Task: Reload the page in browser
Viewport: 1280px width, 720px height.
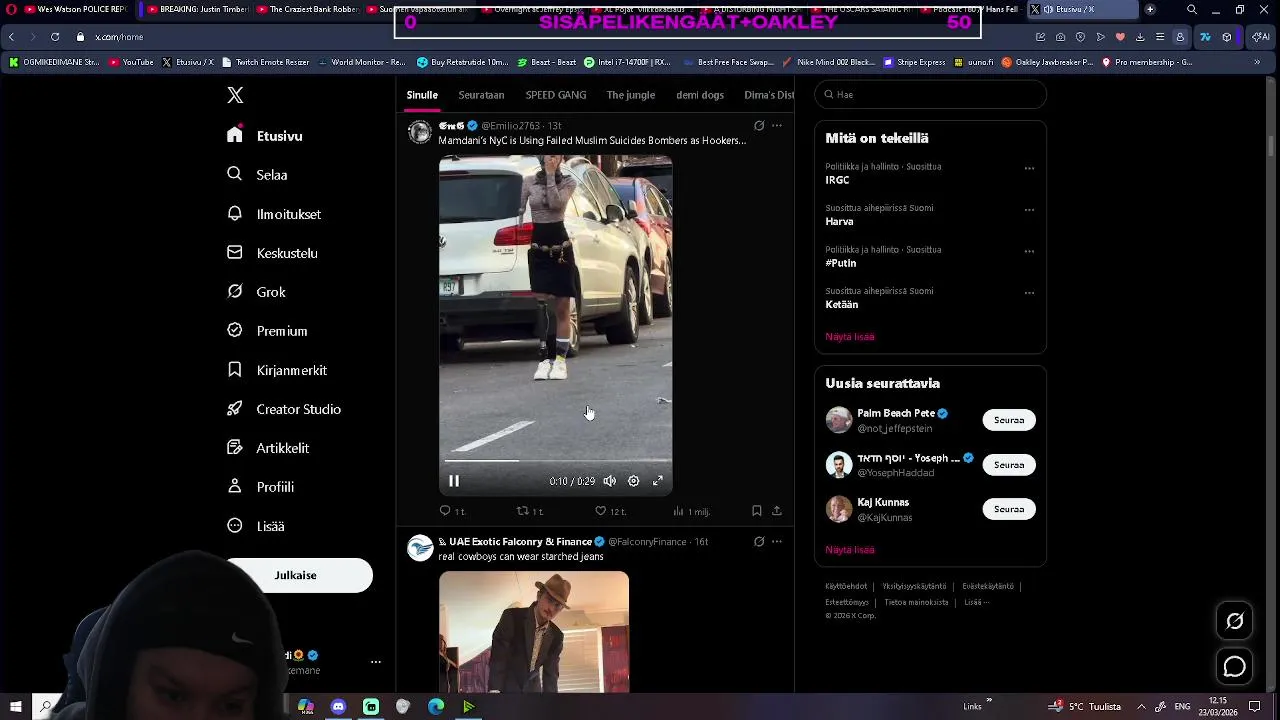Action: 55,37
